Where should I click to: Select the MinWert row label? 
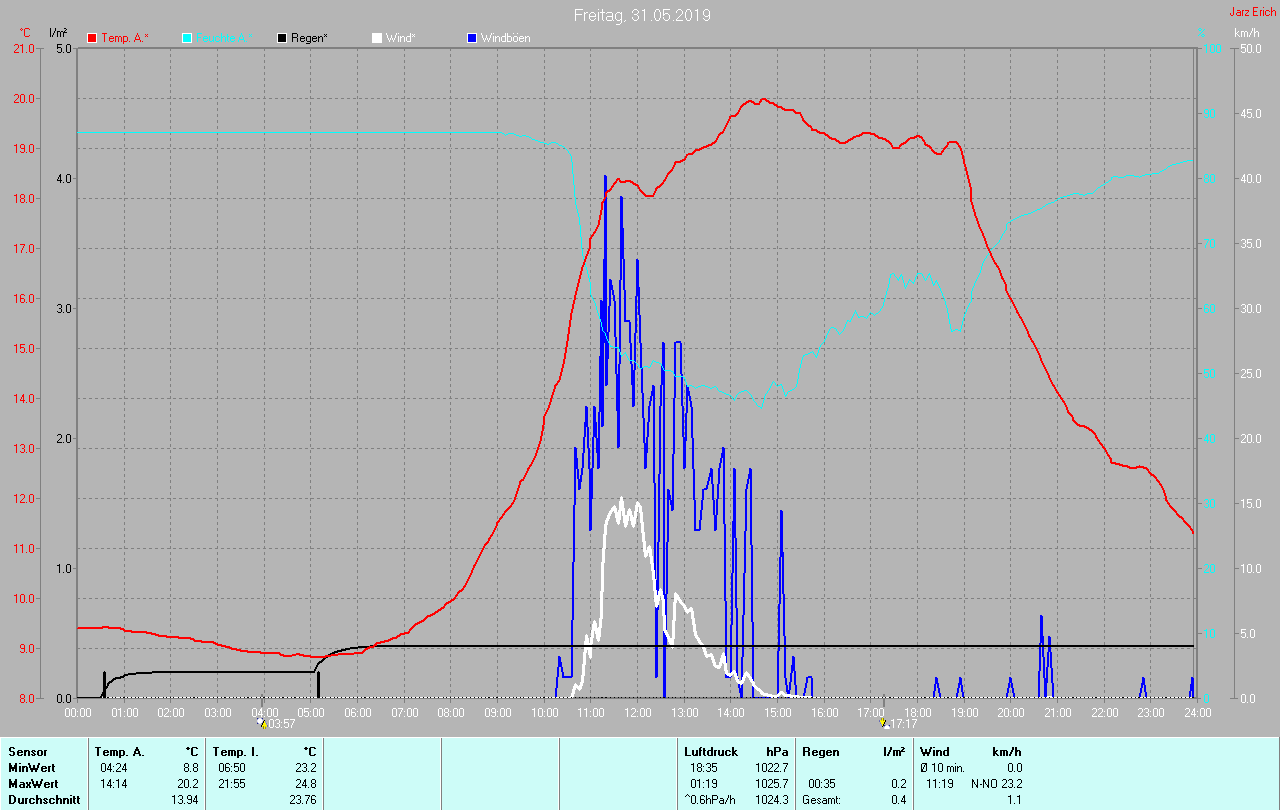tap(32, 767)
